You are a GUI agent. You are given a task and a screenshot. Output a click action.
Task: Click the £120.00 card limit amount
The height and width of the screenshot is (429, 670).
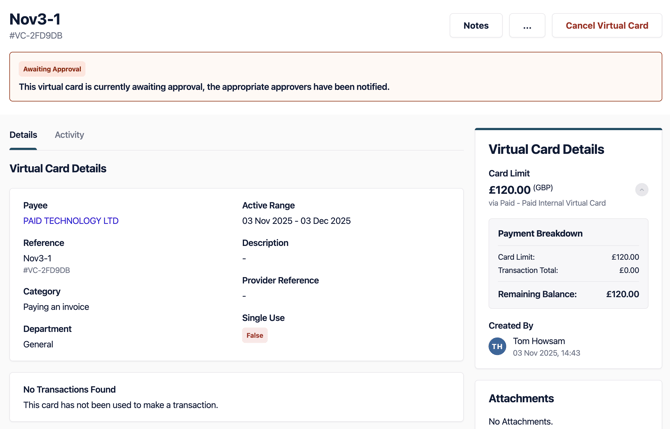509,189
